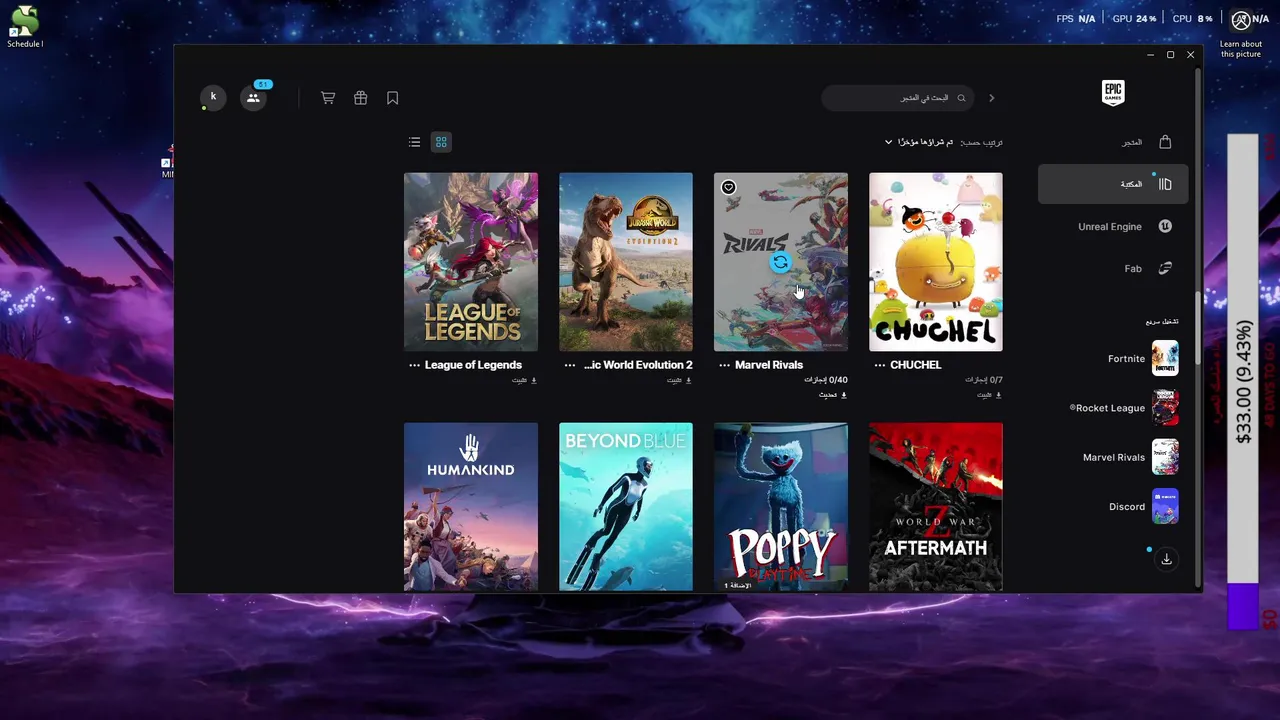Click the library search field
This screenshot has height=720, width=1280.
tap(898, 98)
